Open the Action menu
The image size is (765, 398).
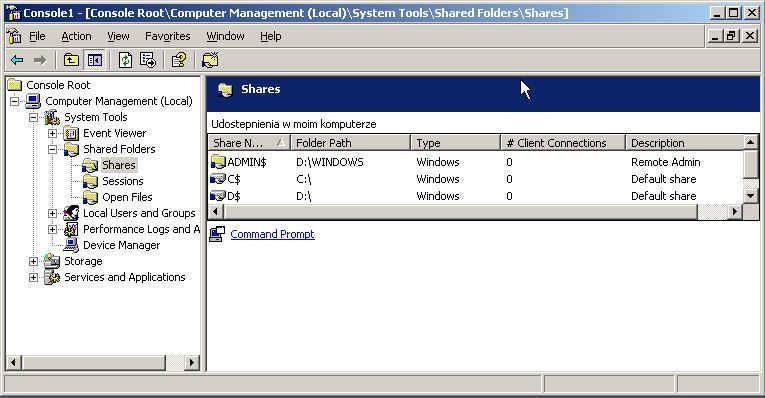(76, 36)
